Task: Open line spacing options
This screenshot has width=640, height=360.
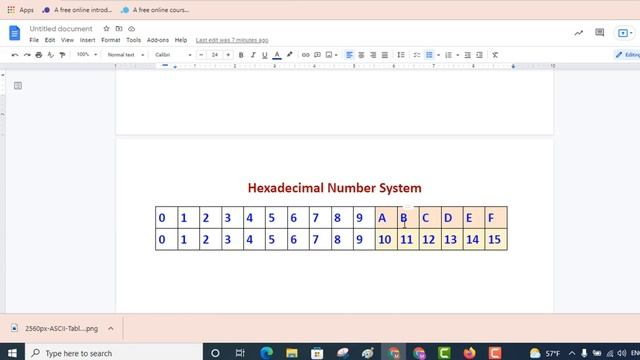Action: tap(401, 55)
